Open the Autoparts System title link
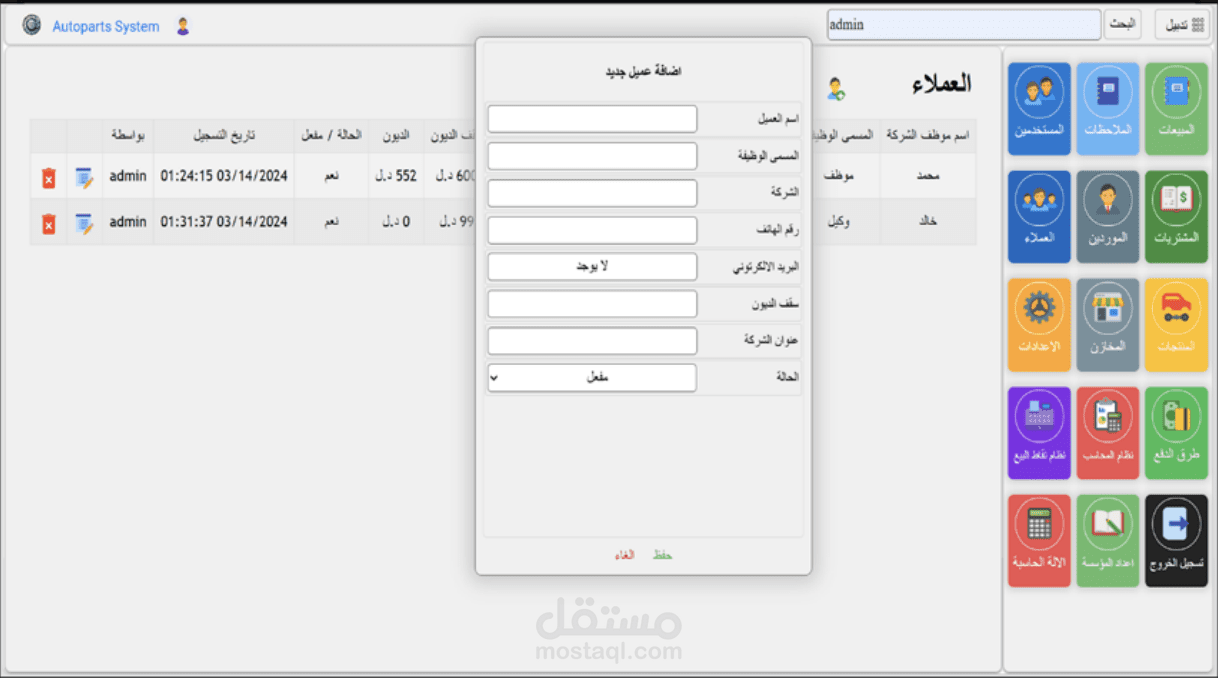Screen dimensions: 1218x678 pyautogui.click(x=106, y=26)
